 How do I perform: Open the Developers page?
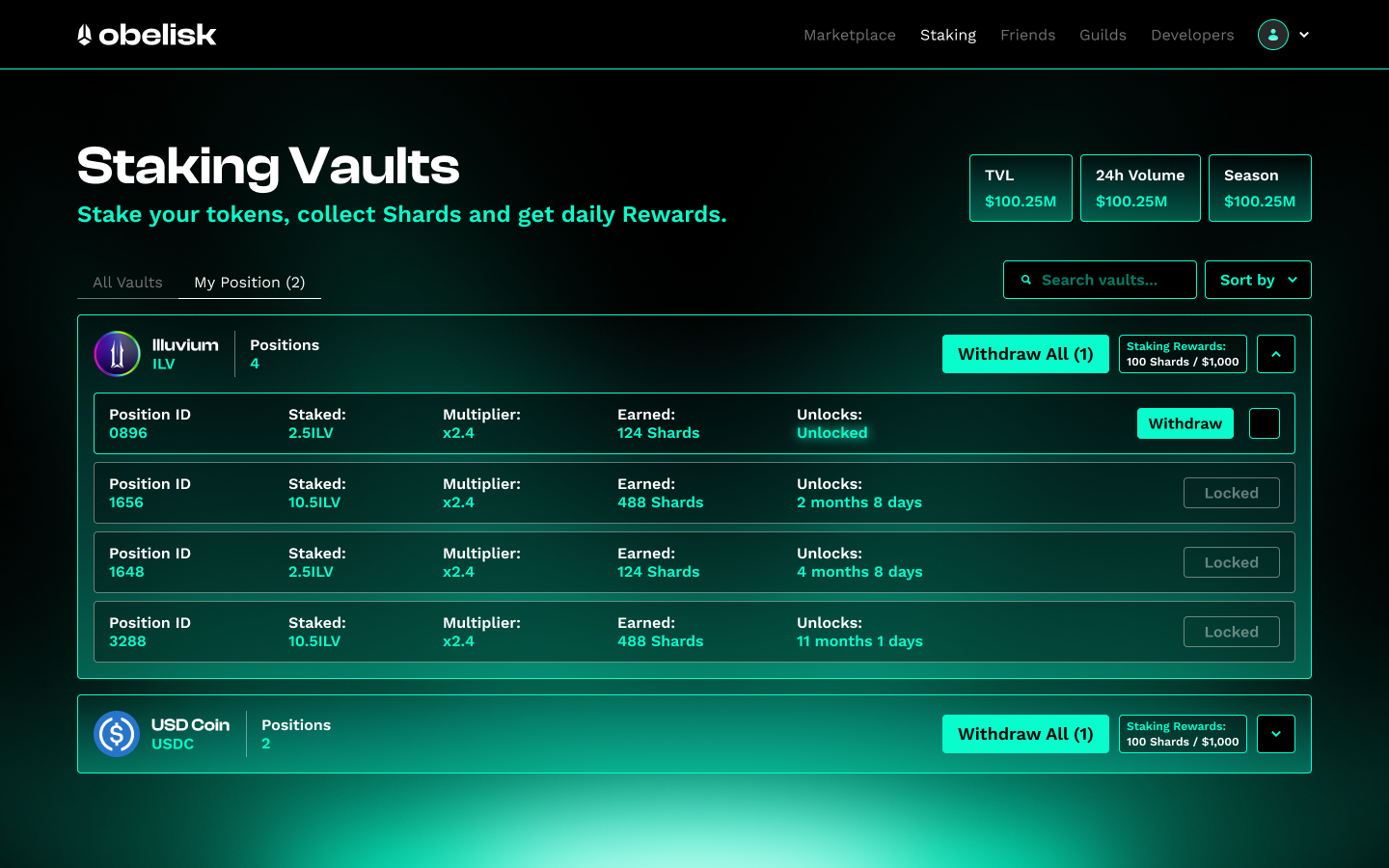click(x=1192, y=35)
